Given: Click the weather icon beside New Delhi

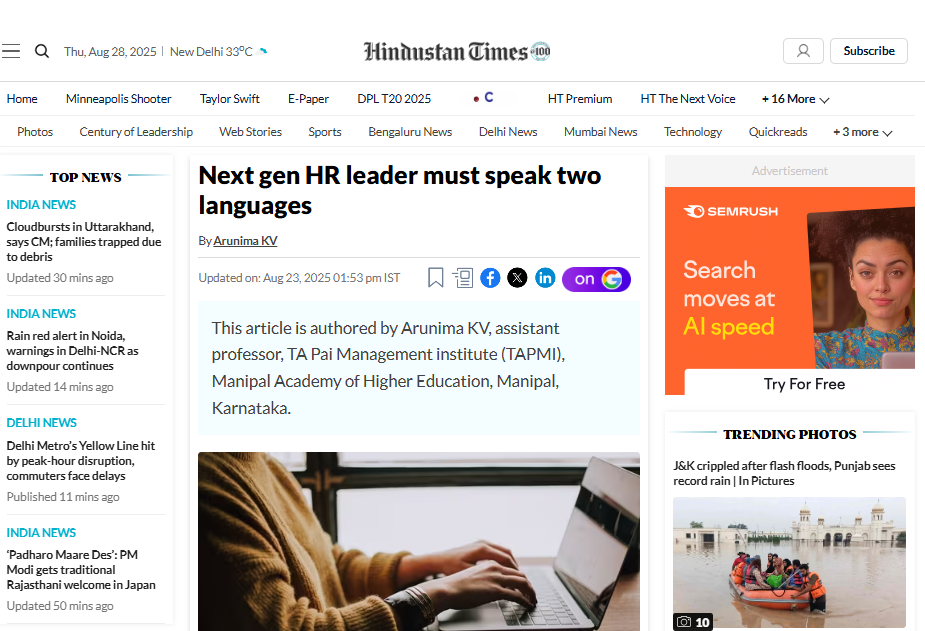Looking at the screenshot, I should [263, 51].
